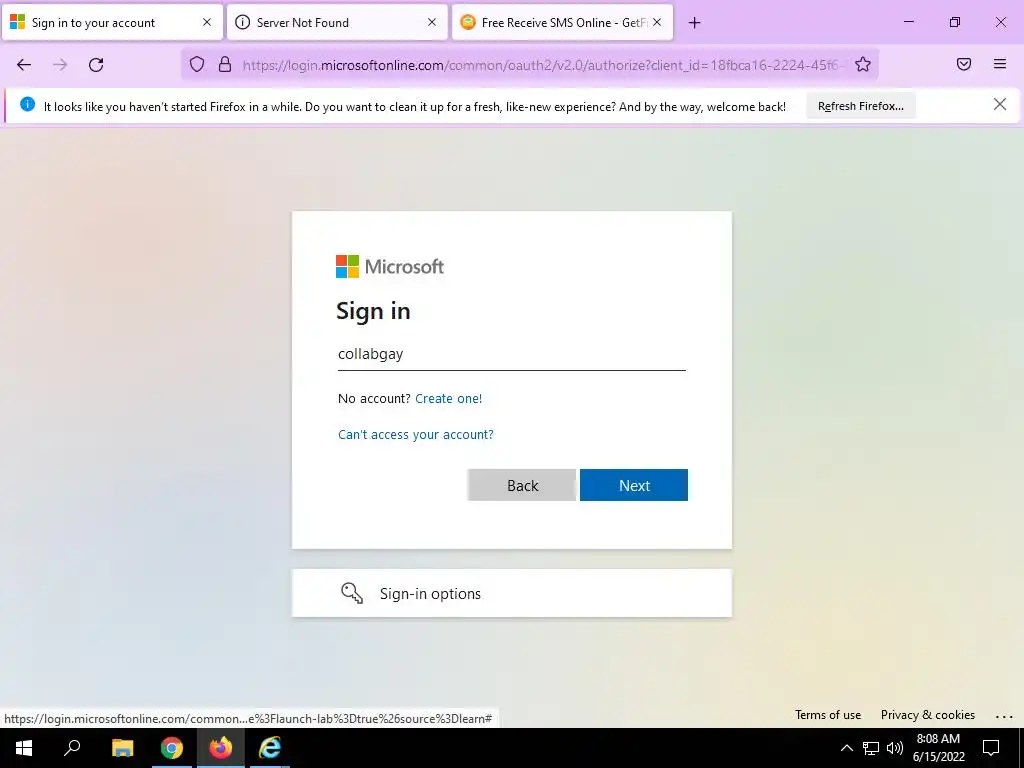Screen dimensions: 1024x768
Task: Open Windows taskbar search magnifier
Action: 72,748
